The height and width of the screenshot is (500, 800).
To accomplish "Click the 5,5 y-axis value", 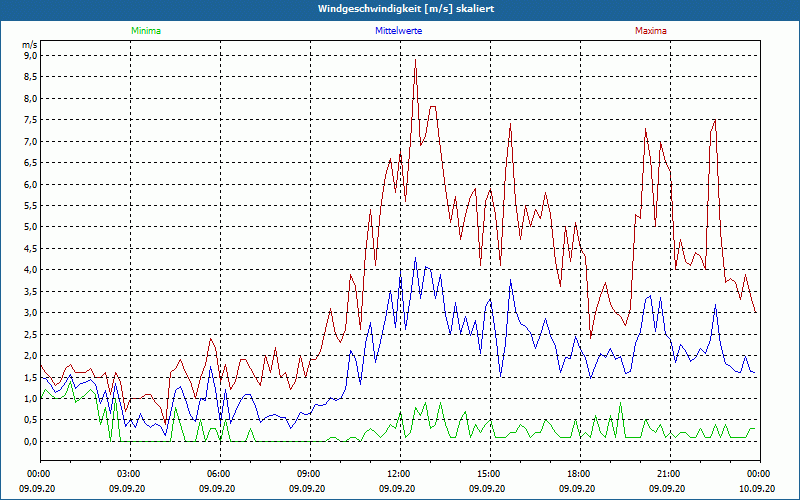I will (31, 206).
